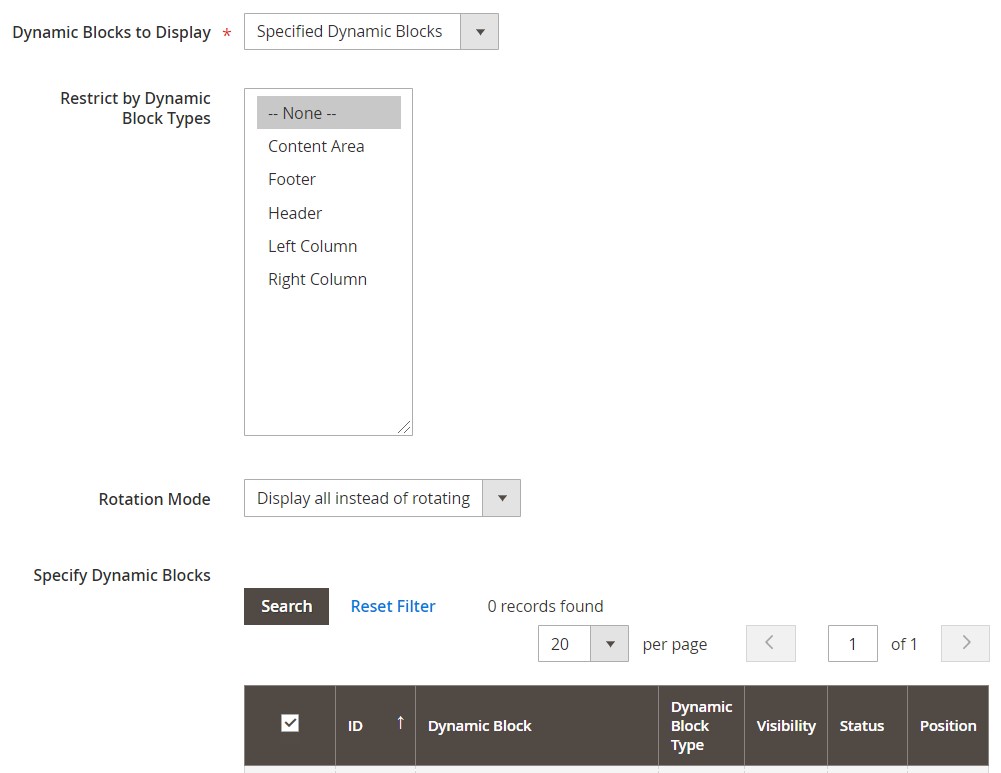Select the None option in block types

[328, 113]
